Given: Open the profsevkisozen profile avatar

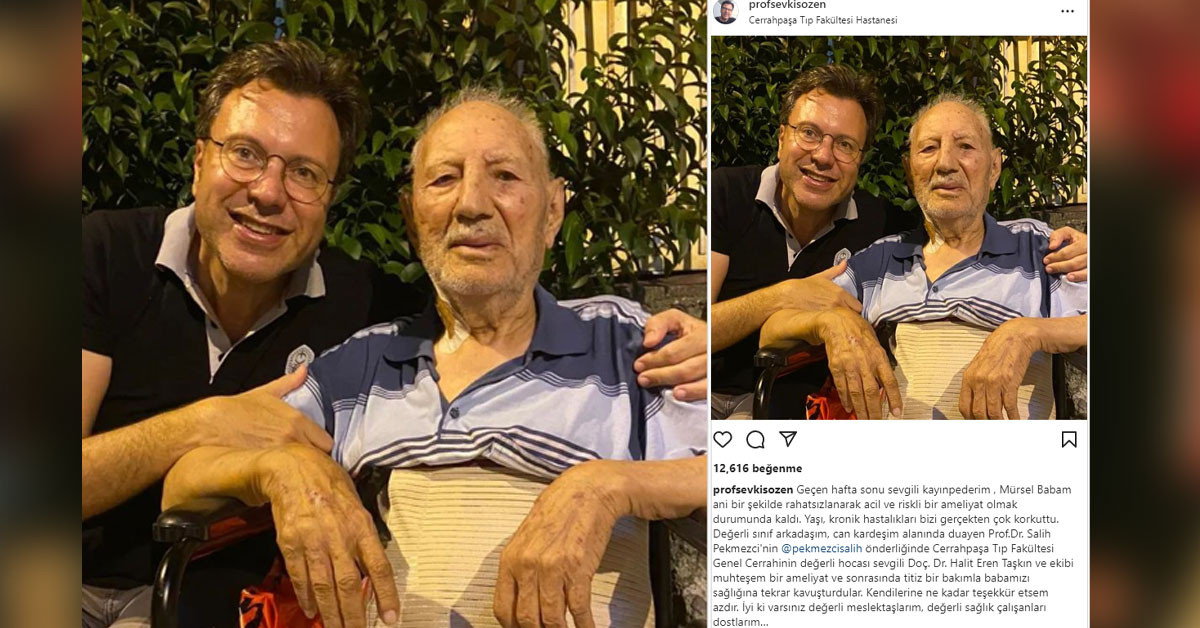Looking at the screenshot, I should pos(725,11).
